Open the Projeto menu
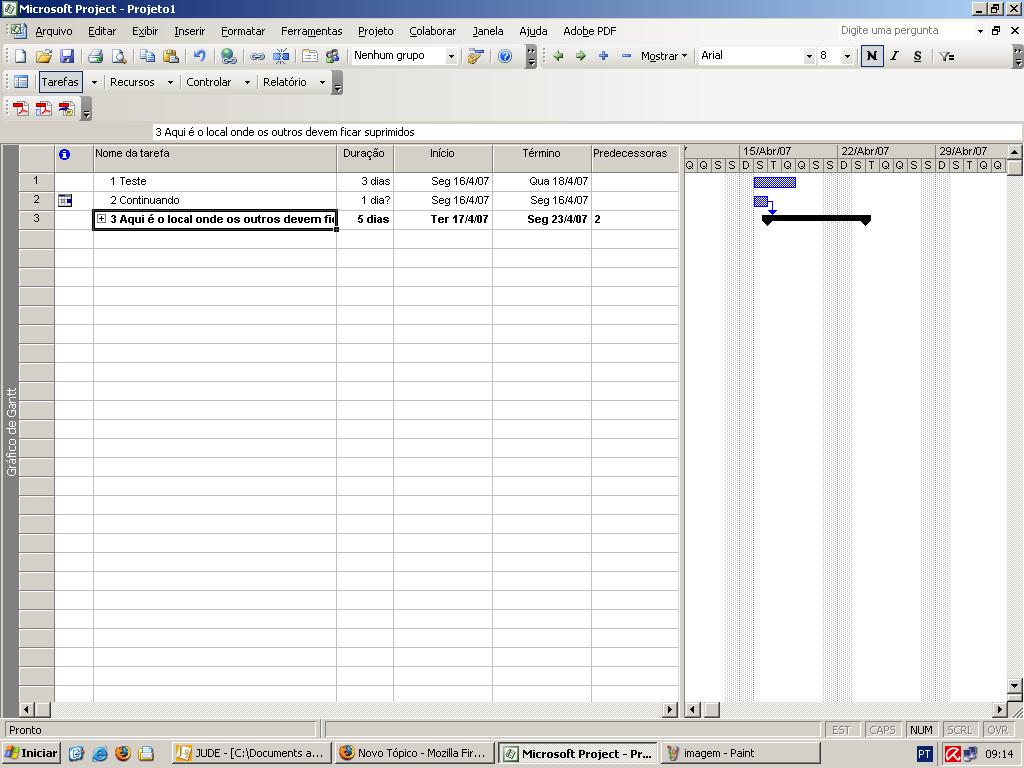This screenshot has height=768, width=1024. (x=376, y=31)
